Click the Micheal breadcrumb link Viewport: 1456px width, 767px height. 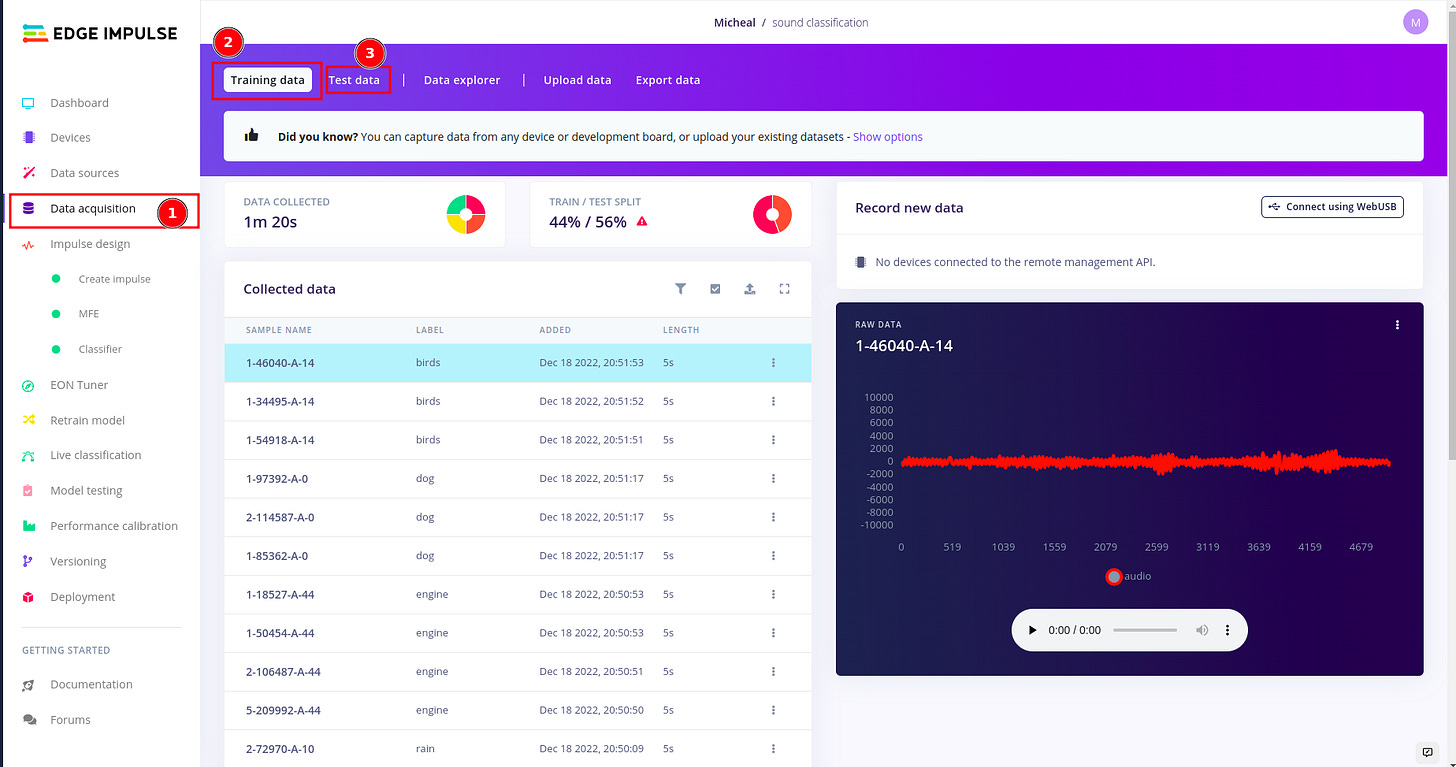click(735, 22)
